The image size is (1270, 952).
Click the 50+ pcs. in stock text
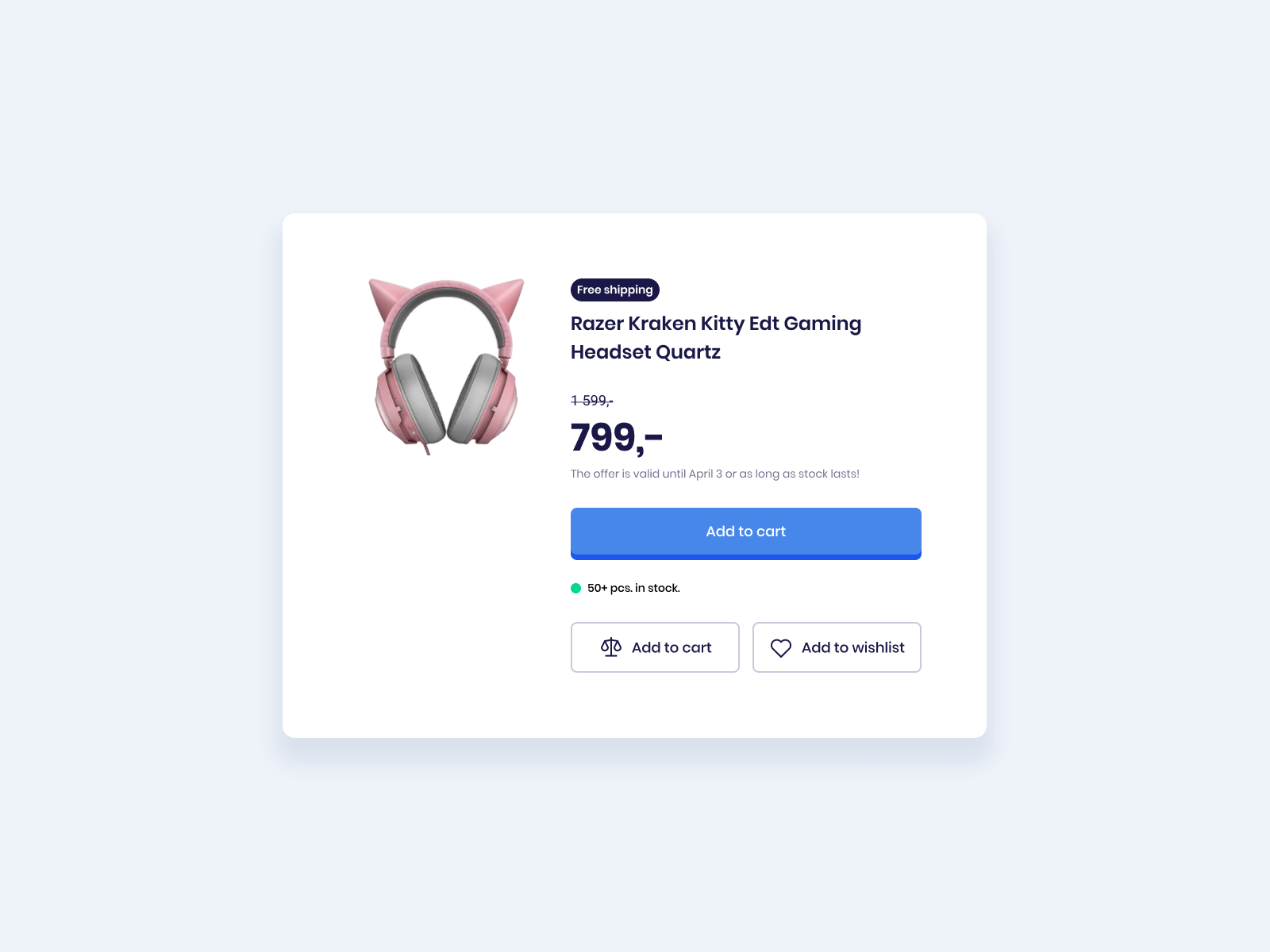[633, 588]
